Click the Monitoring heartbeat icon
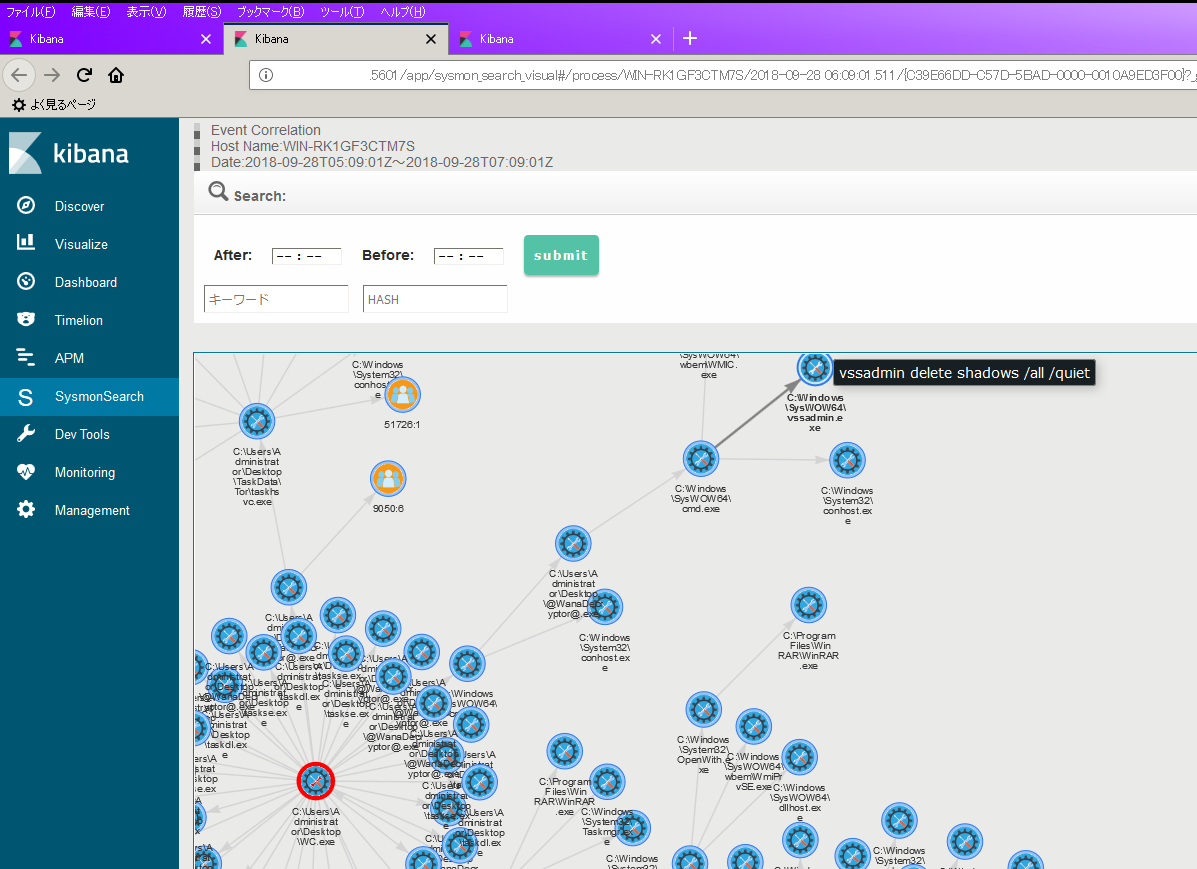The image size is (1197, 869). 26,472
